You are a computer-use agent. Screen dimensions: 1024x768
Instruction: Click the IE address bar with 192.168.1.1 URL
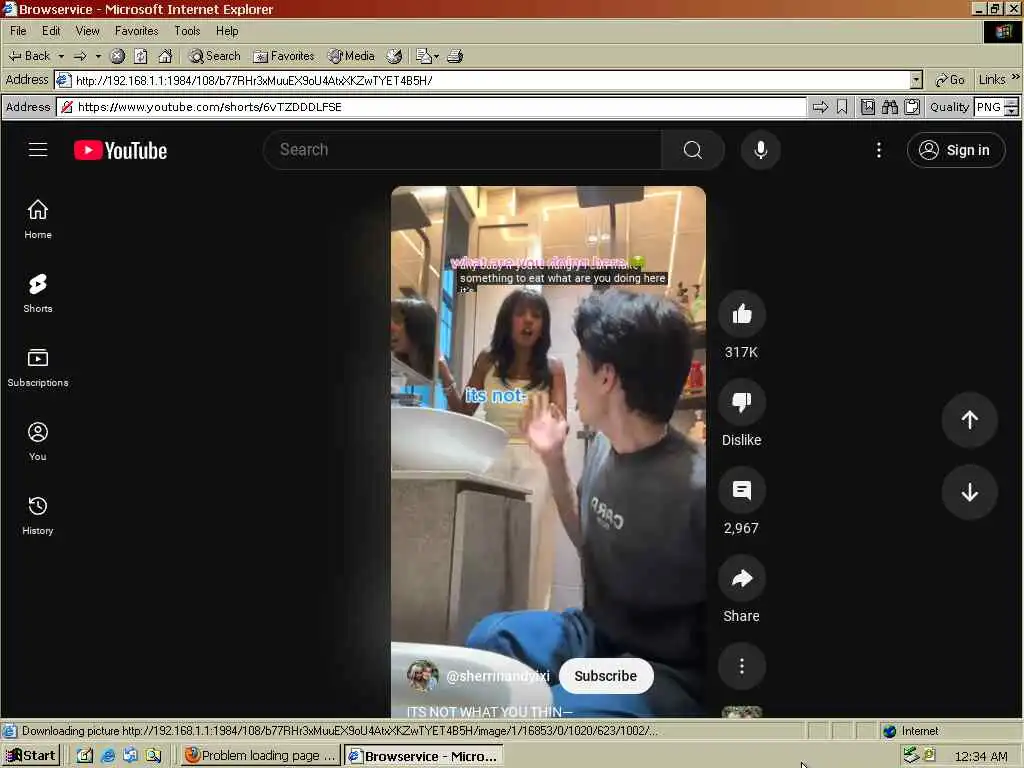pyautogui.click(x=483, y=80)
